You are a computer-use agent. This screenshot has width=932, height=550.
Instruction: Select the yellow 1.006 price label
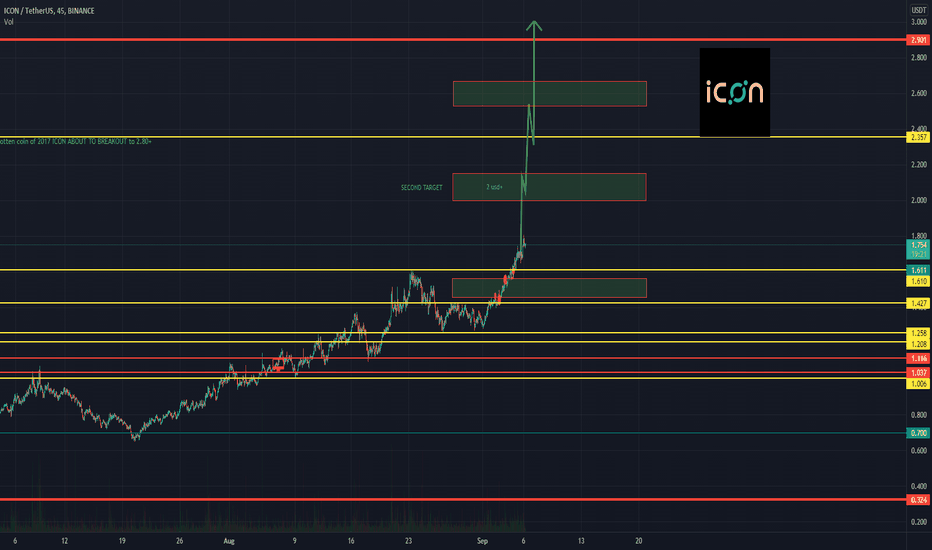pos(918,384)
